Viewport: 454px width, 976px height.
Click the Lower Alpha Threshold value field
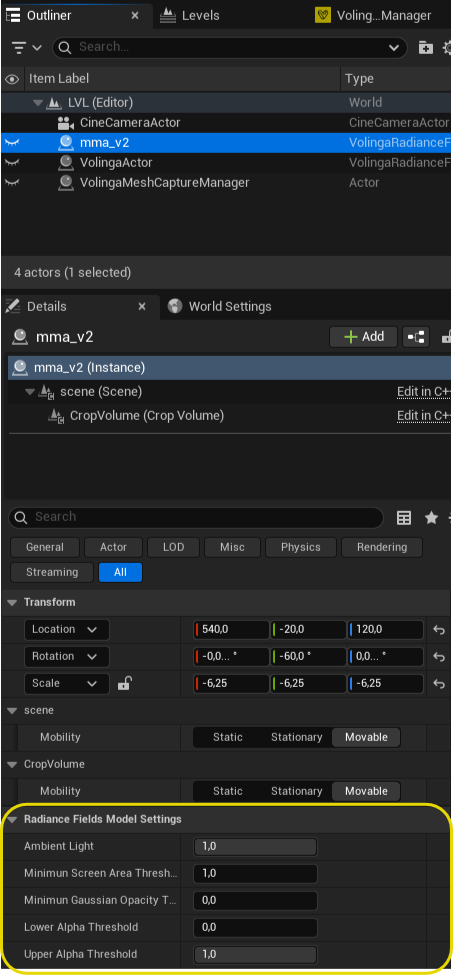[255, 927]
